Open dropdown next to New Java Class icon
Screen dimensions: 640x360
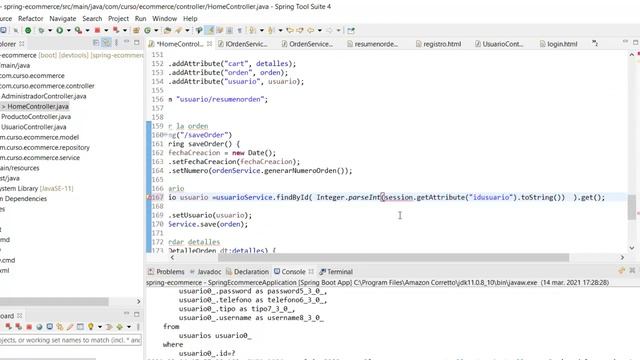(x=156, y=30)
